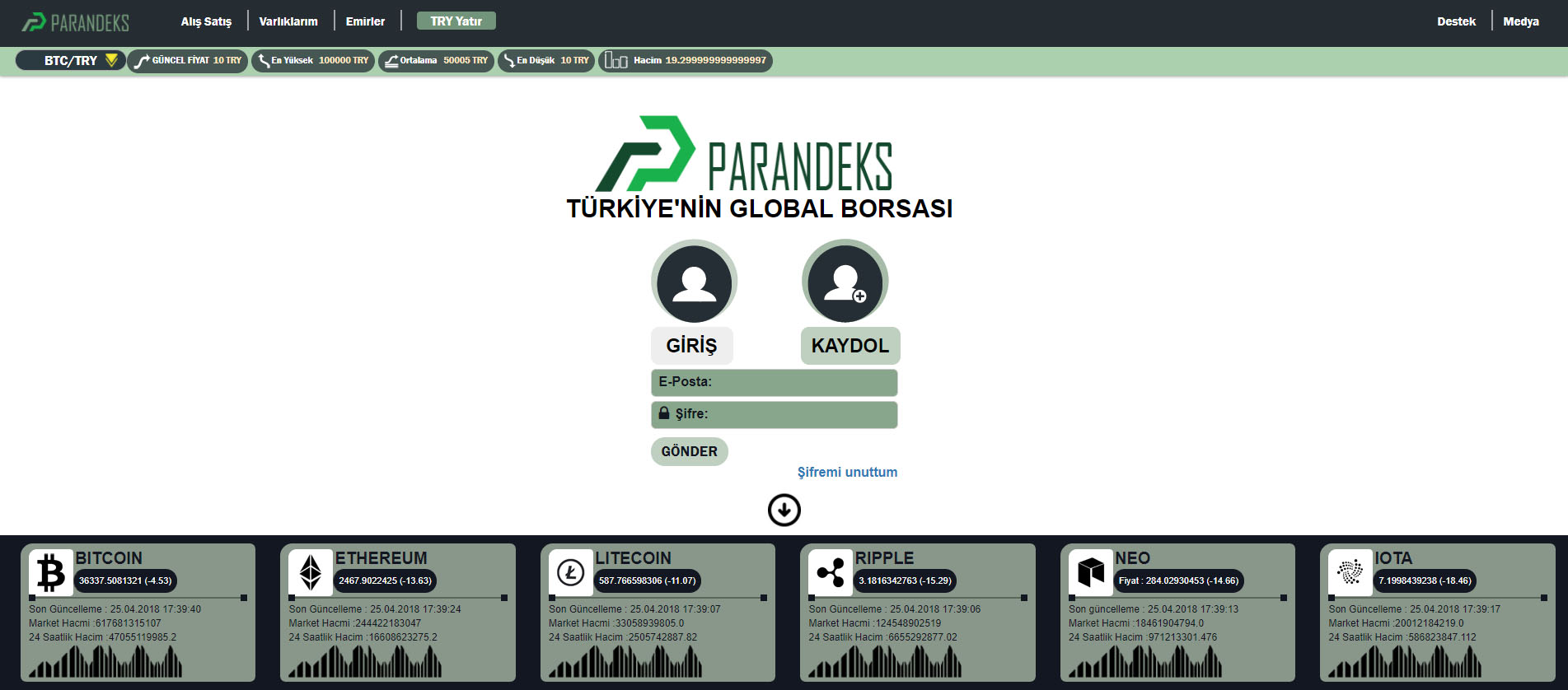Image resolution: width=1568 pixels, height=690 pixels.
Task: Click the LITECOIN card title
Action: (634, 558)
